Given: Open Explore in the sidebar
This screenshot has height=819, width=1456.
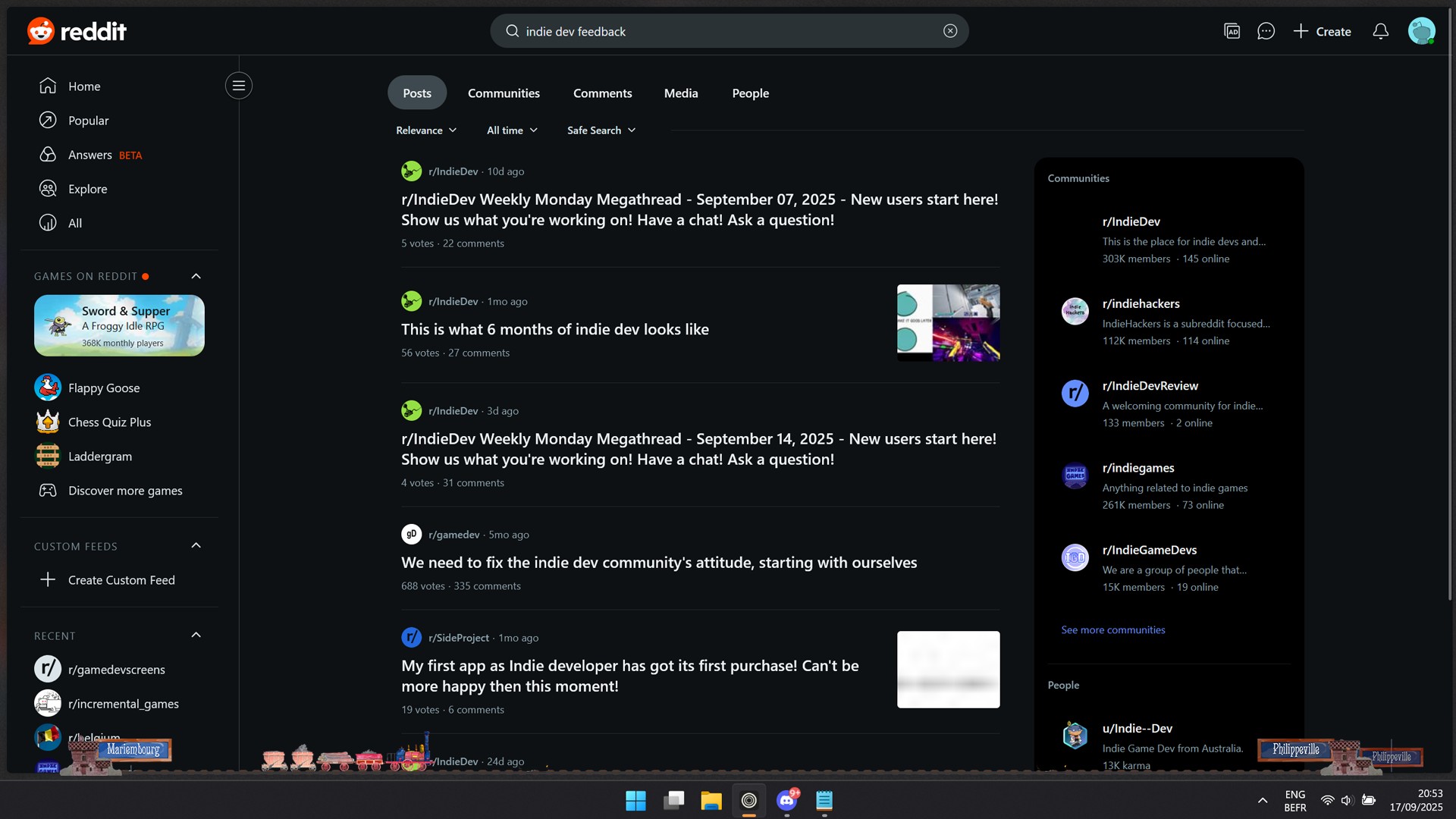Looking at the screenshot, I should coord(87,189).
